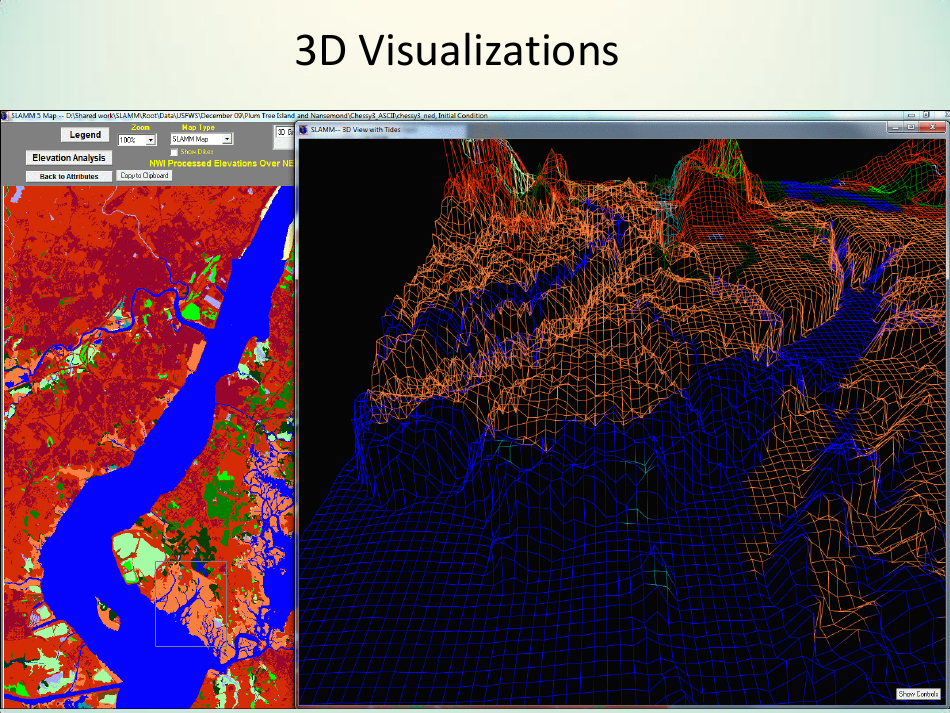
Task: Click Show Controls in the 3D view
Action: [x=918, y=694]
